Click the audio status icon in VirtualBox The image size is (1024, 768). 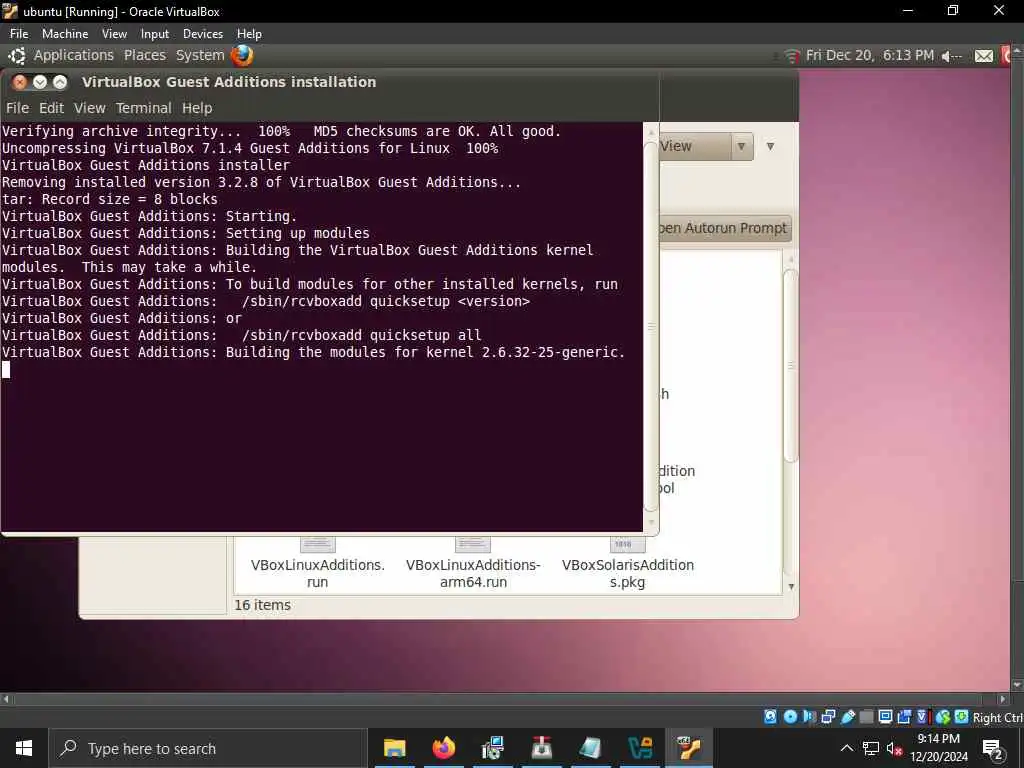809,716
